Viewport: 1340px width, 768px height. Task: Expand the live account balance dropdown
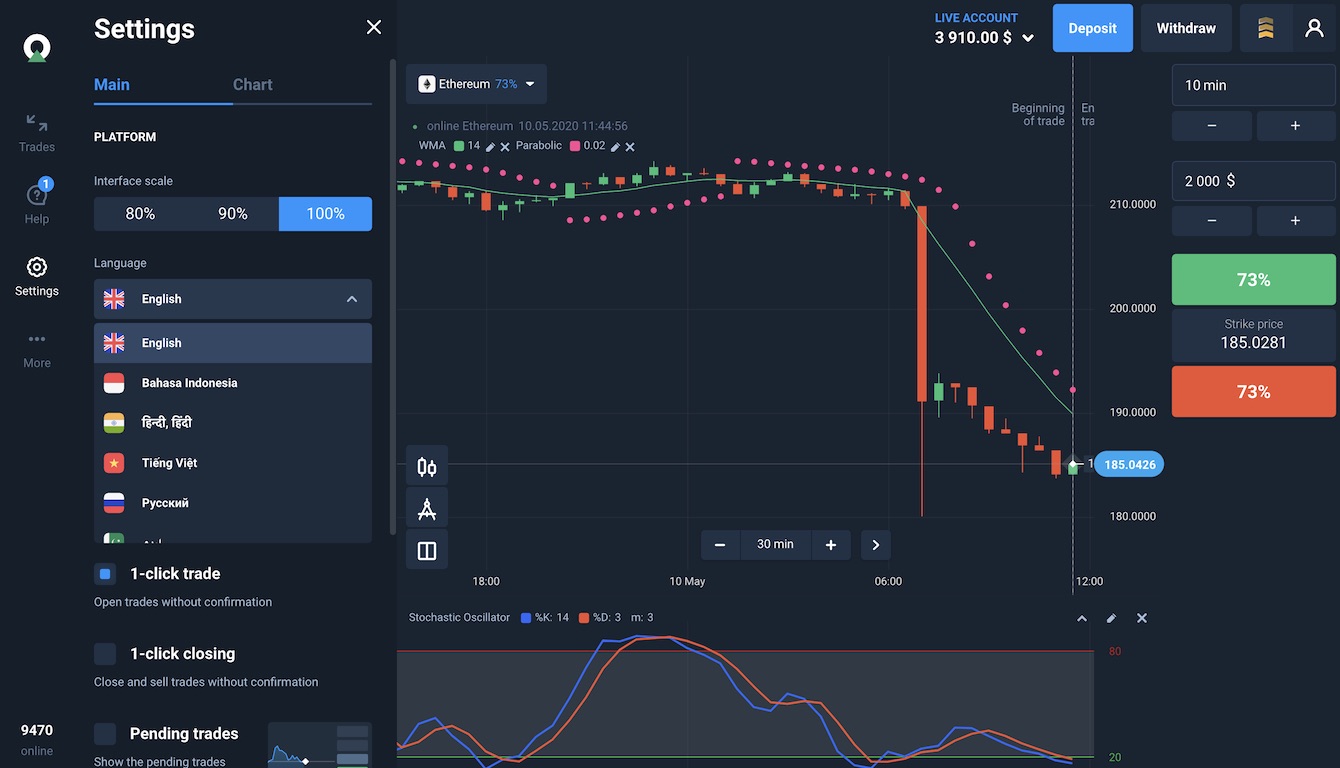click(1028, 39)
